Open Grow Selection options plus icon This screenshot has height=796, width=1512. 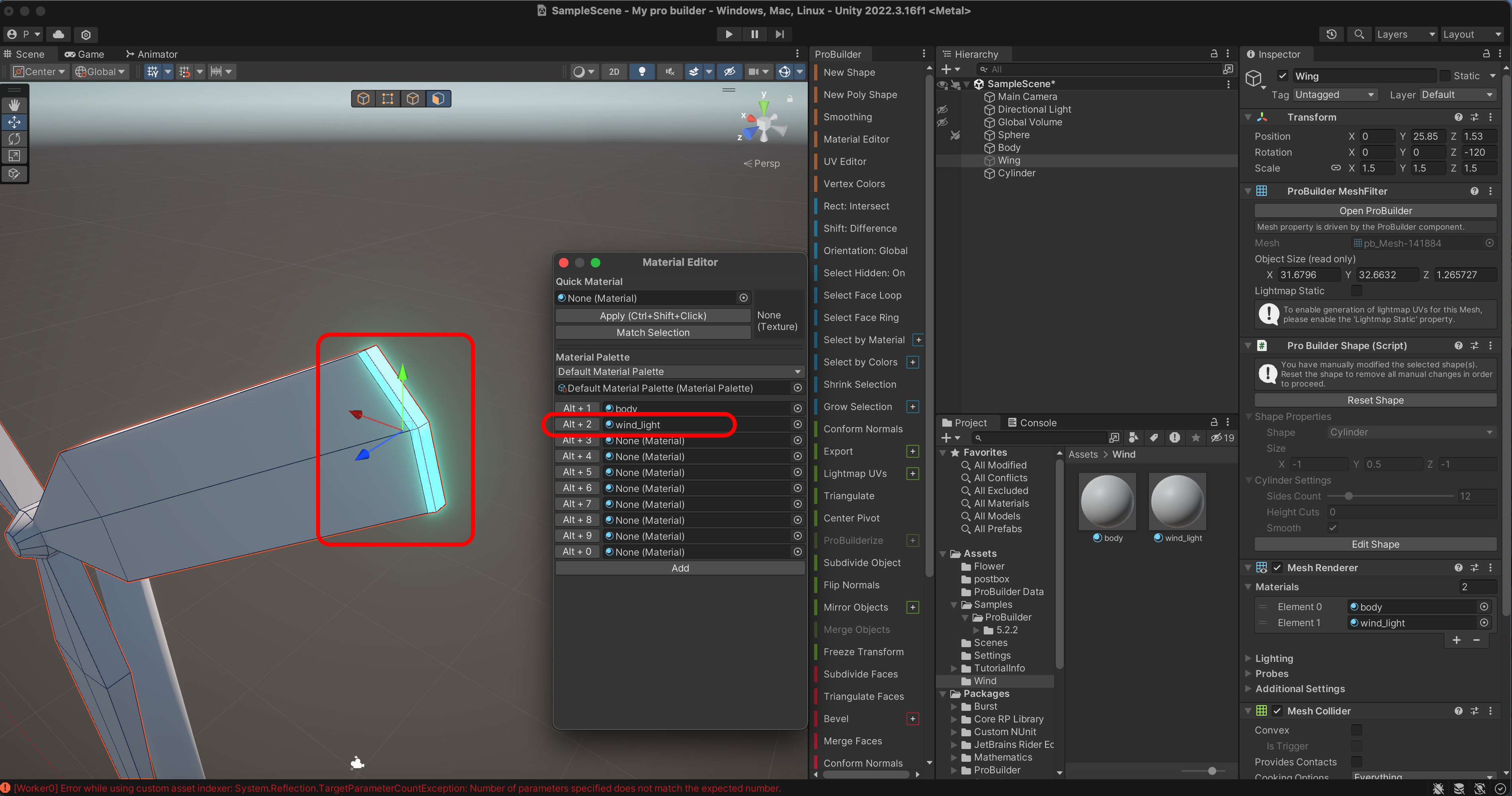[x=913, y=406]
